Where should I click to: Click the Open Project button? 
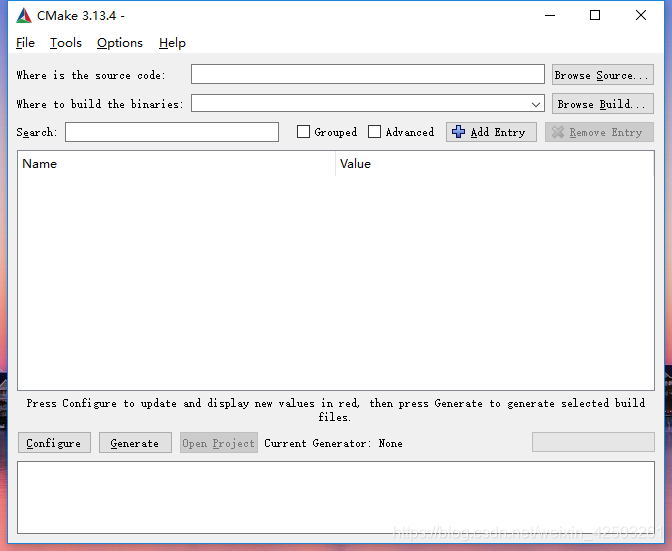219,443
